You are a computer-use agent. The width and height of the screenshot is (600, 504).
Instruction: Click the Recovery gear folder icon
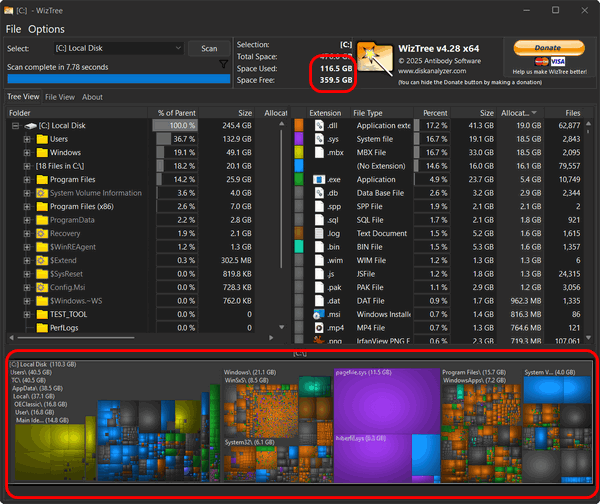coord(42,233)
